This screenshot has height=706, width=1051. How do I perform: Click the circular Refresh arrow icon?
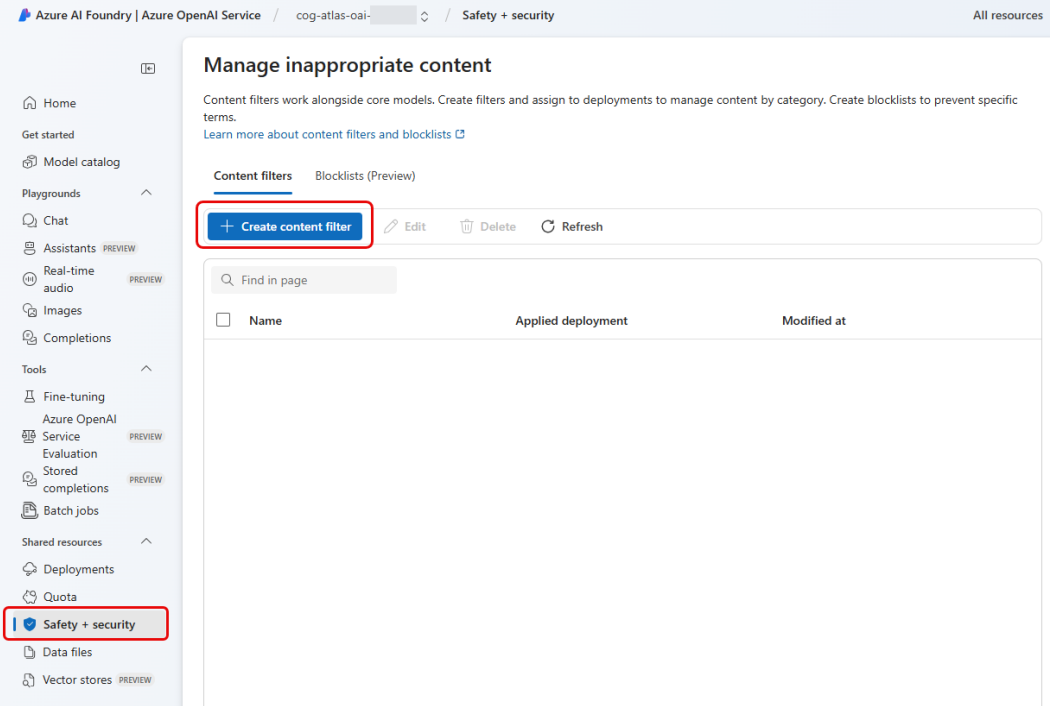[x=548, y=227]
